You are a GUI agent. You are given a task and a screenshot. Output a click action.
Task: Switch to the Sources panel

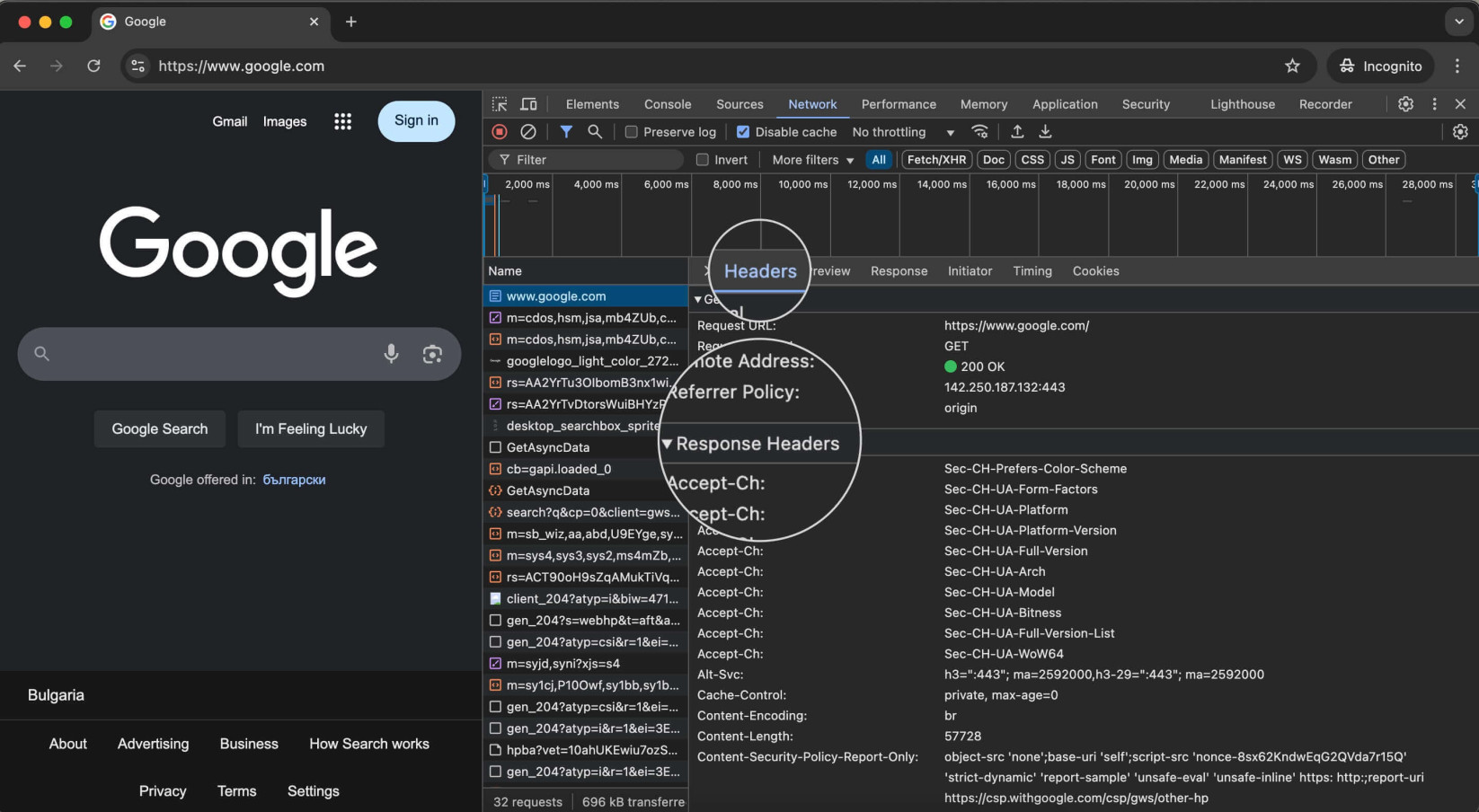(x=739, y=104)
